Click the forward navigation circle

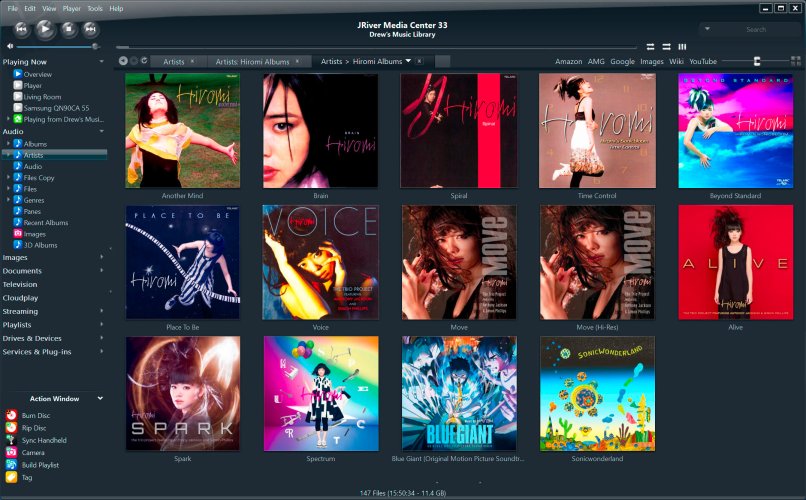pyautogui.click(x=134, y=61)
